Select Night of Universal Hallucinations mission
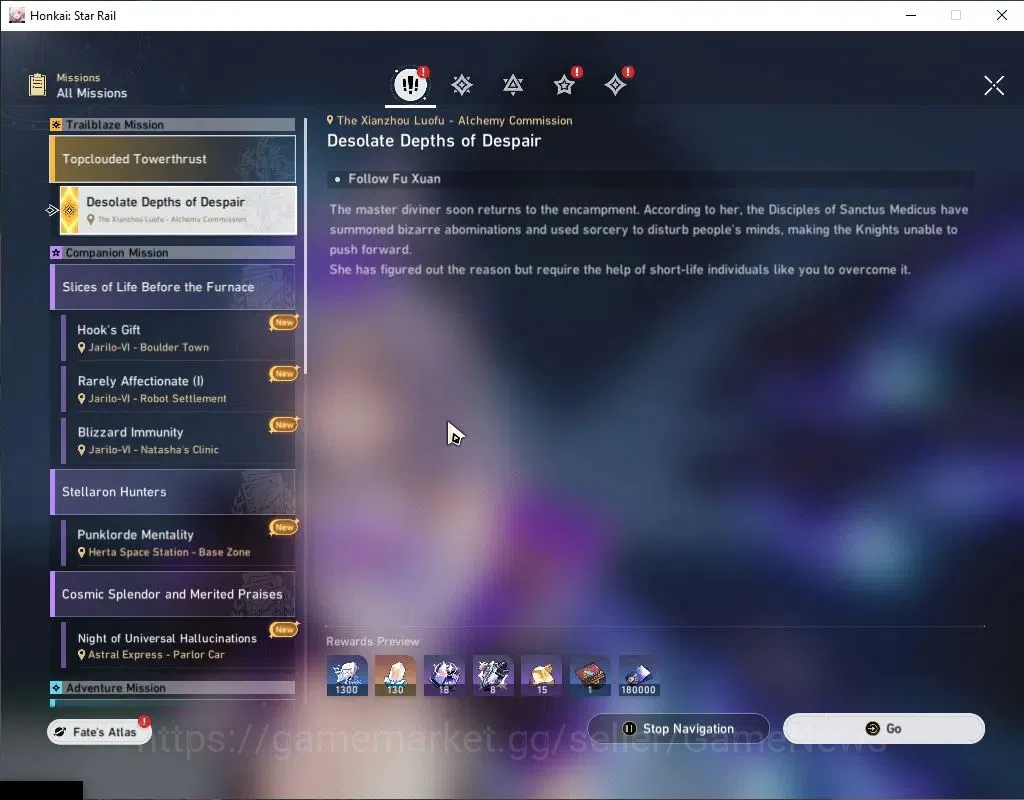1024x800 pixels. [179, 645]
